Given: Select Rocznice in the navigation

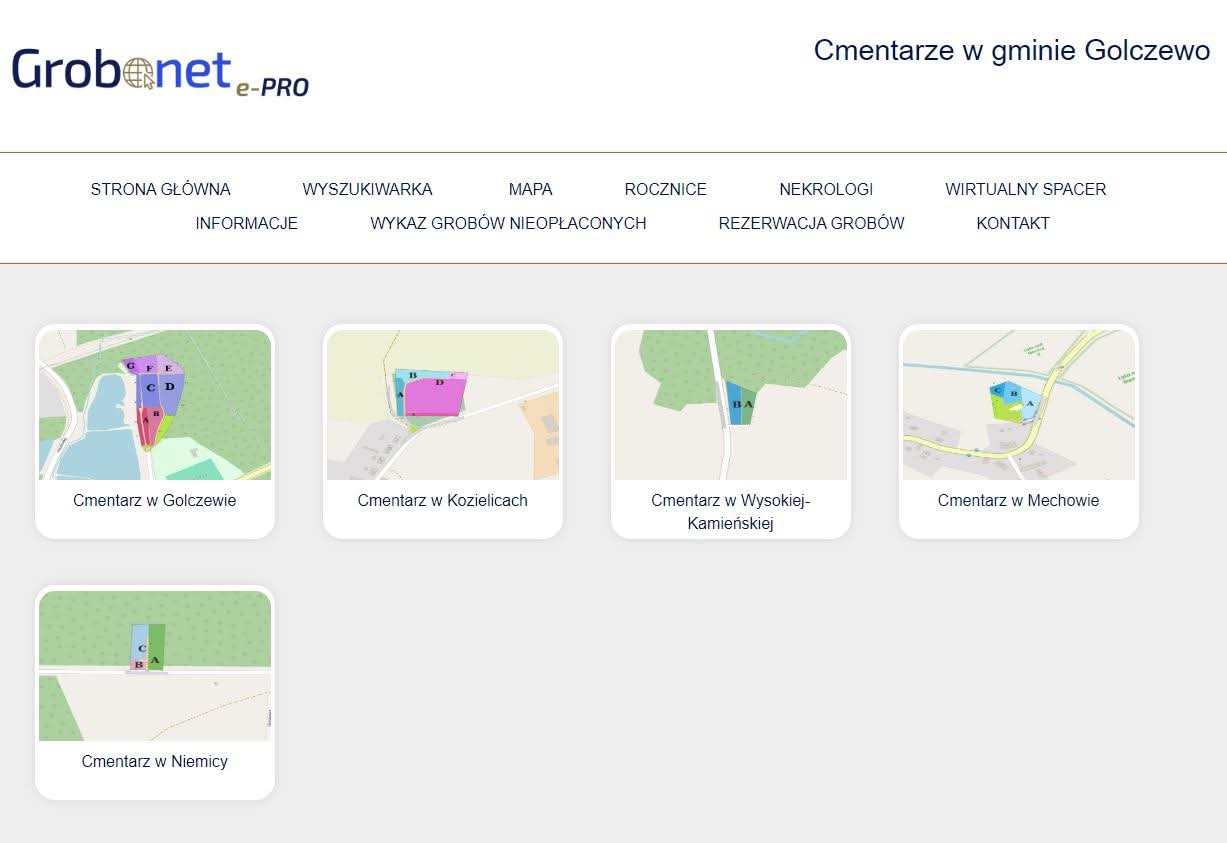Looking at the screenshot, I should [665, 189].
